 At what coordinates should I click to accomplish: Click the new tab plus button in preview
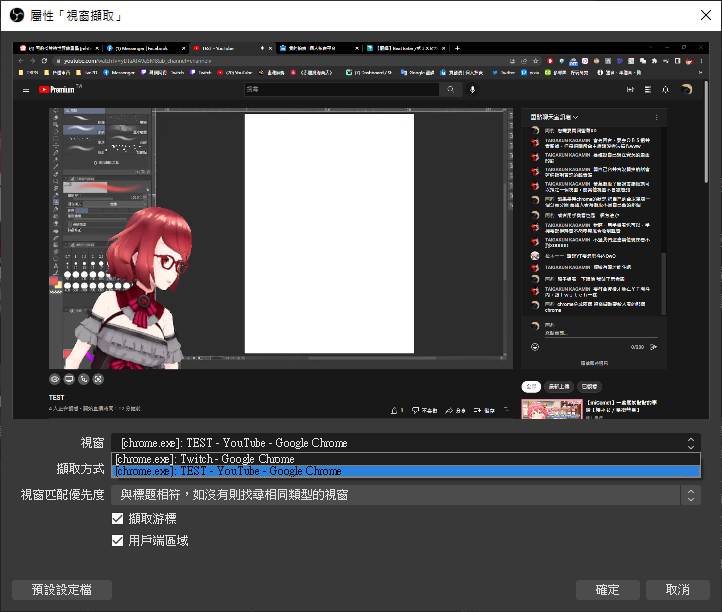point(457,48)
